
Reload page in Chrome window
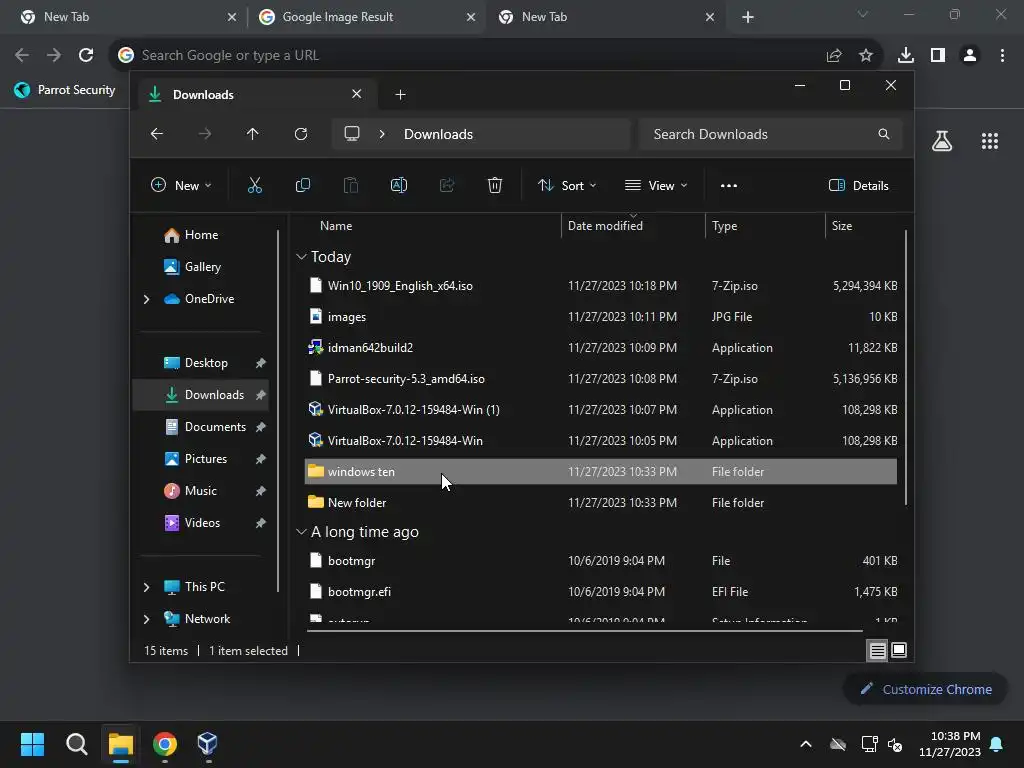point(86,56)
